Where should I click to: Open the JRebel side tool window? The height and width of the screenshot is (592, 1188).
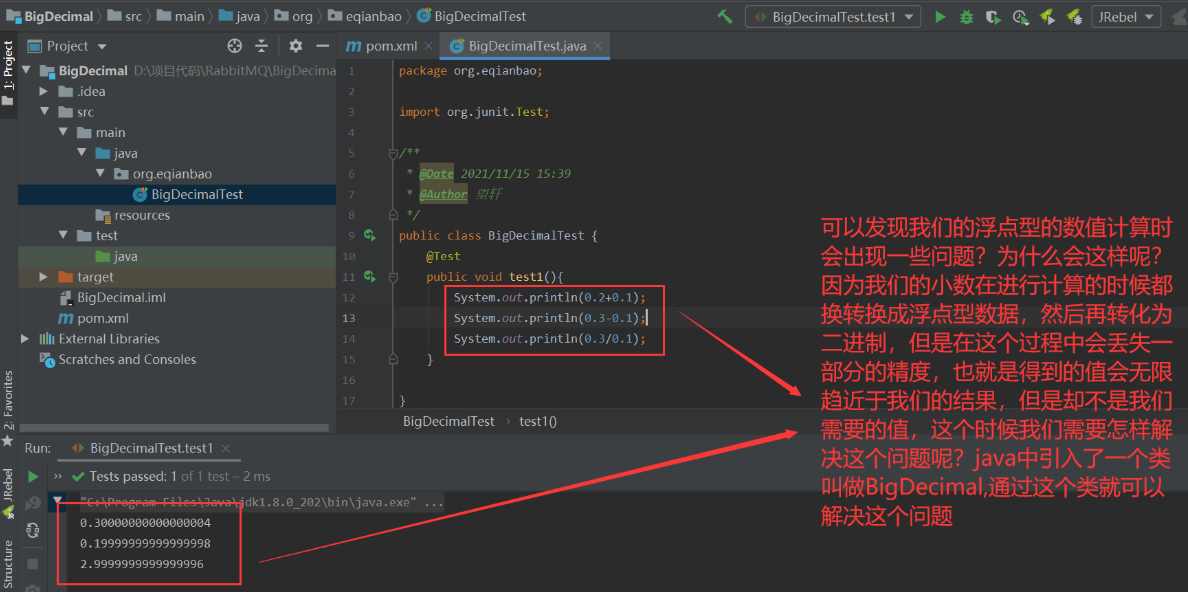[8, 493]
